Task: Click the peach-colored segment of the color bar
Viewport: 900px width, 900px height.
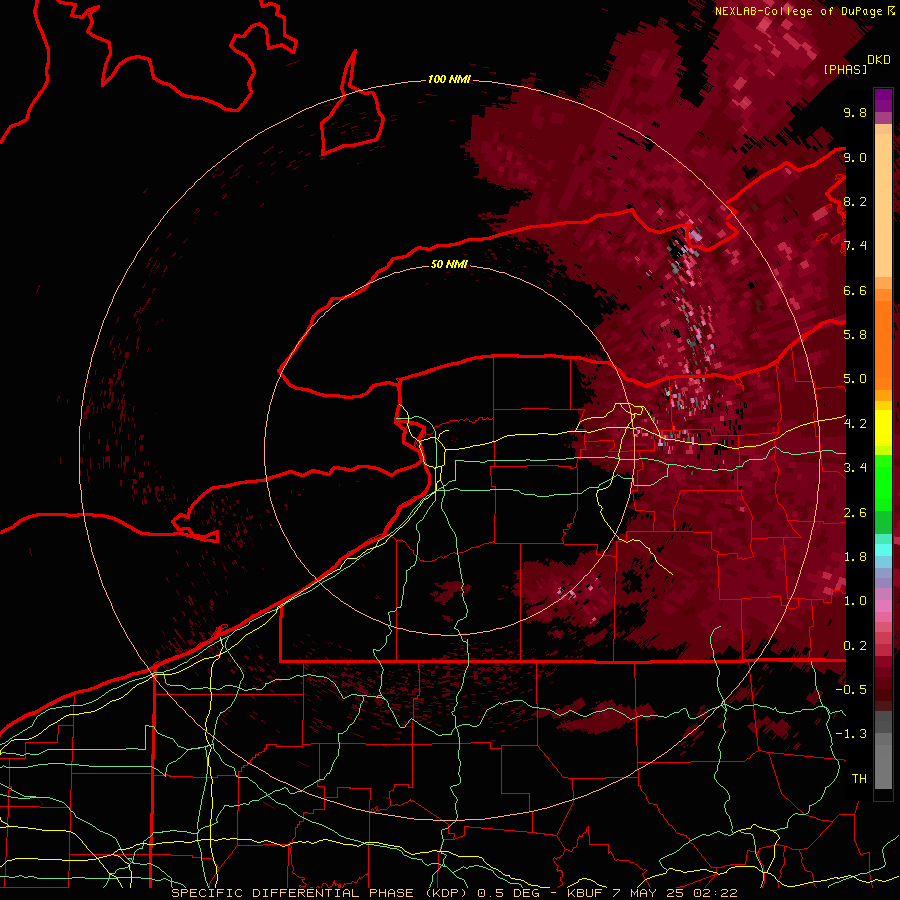Action: 883,207
